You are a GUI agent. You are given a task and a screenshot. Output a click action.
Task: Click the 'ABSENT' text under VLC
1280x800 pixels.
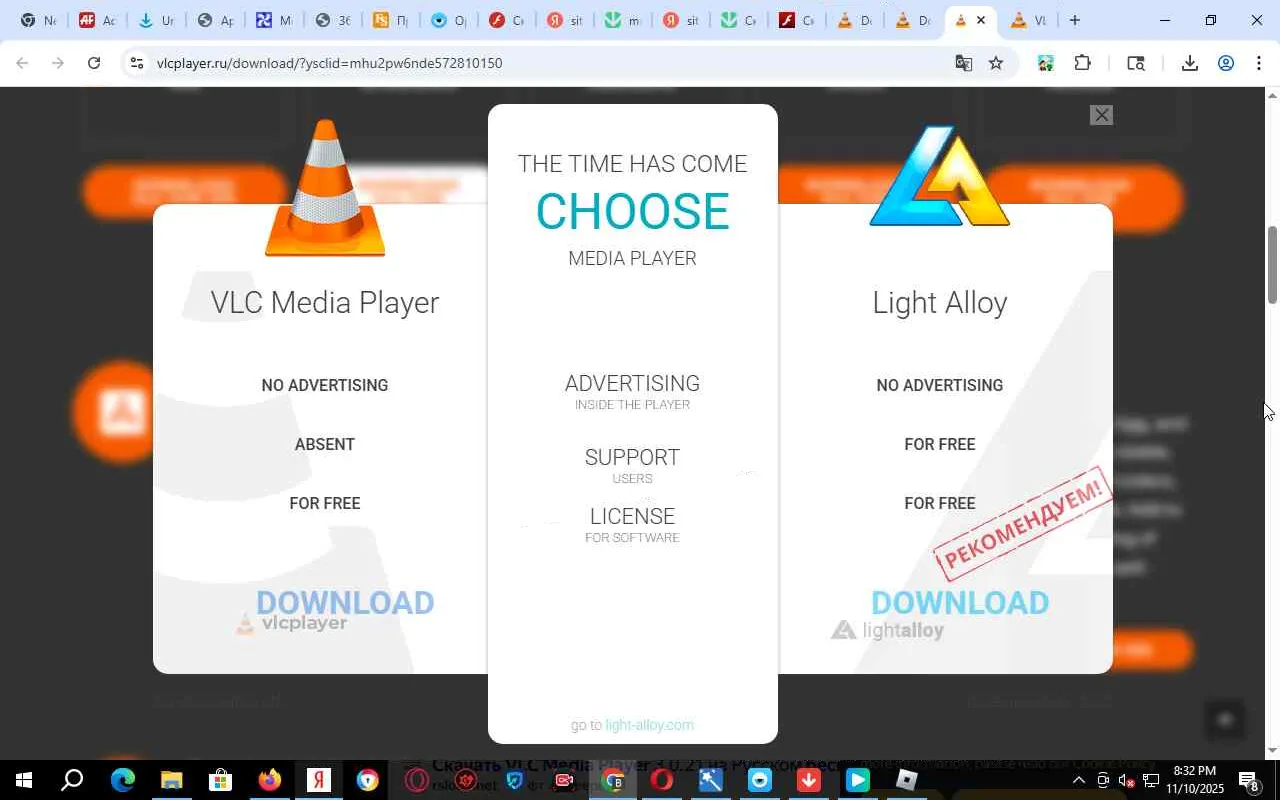click(x=325, y=444)
